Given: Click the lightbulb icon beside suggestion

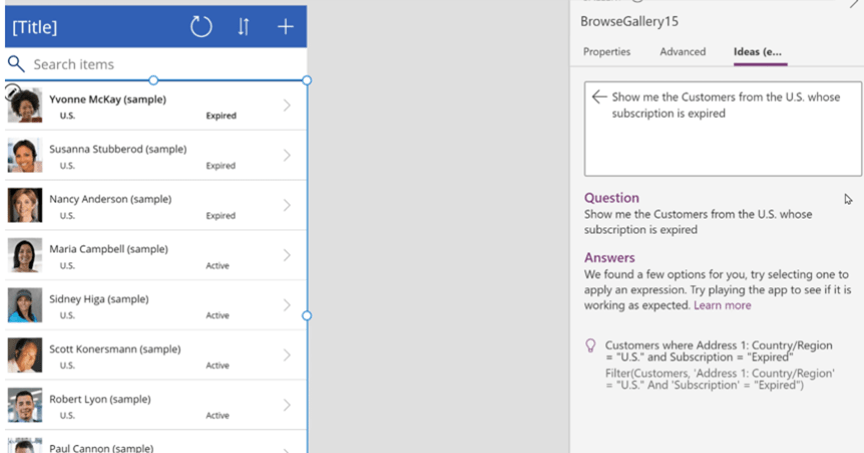Looking at the screenshot, I should 590,346.
